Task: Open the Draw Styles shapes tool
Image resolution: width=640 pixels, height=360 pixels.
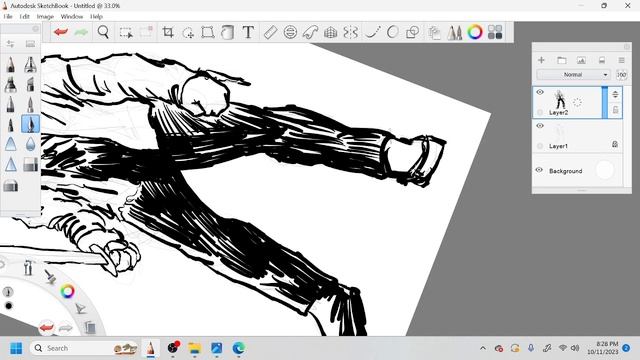Action: click(x=413, y=32)
